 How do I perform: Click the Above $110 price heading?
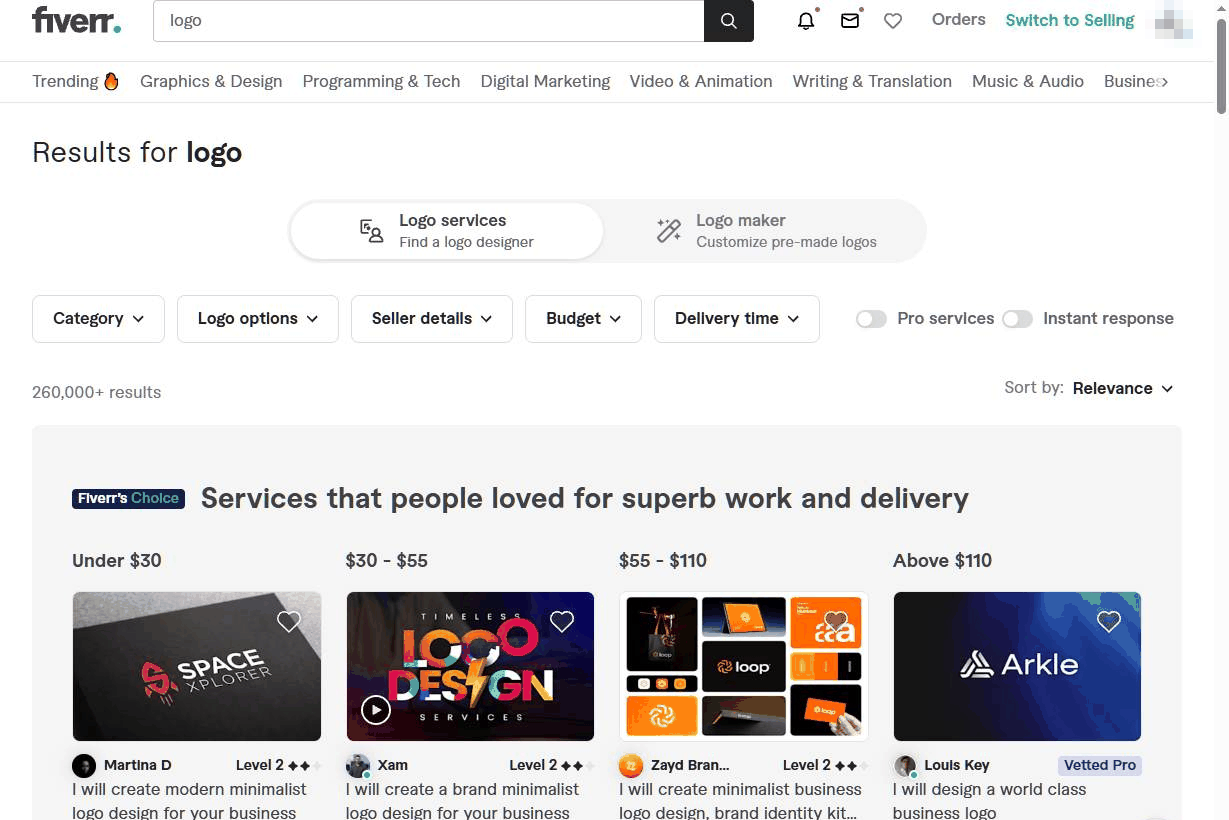point(942,560)
